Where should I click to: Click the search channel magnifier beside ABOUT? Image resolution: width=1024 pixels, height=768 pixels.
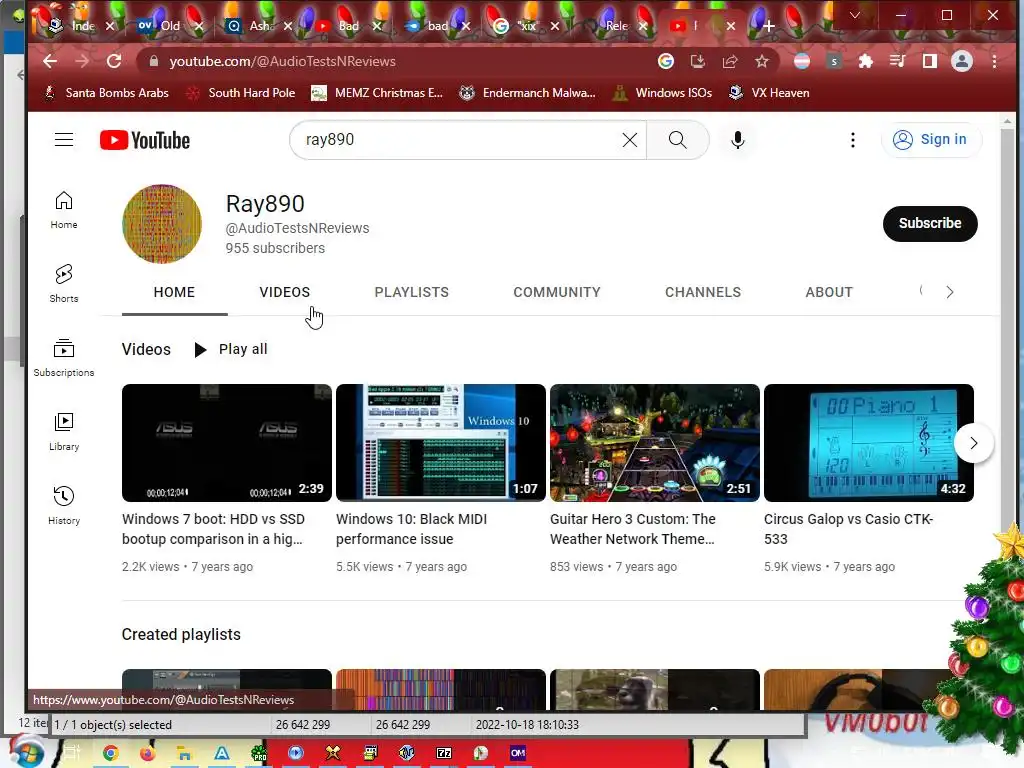coord(921,291)
